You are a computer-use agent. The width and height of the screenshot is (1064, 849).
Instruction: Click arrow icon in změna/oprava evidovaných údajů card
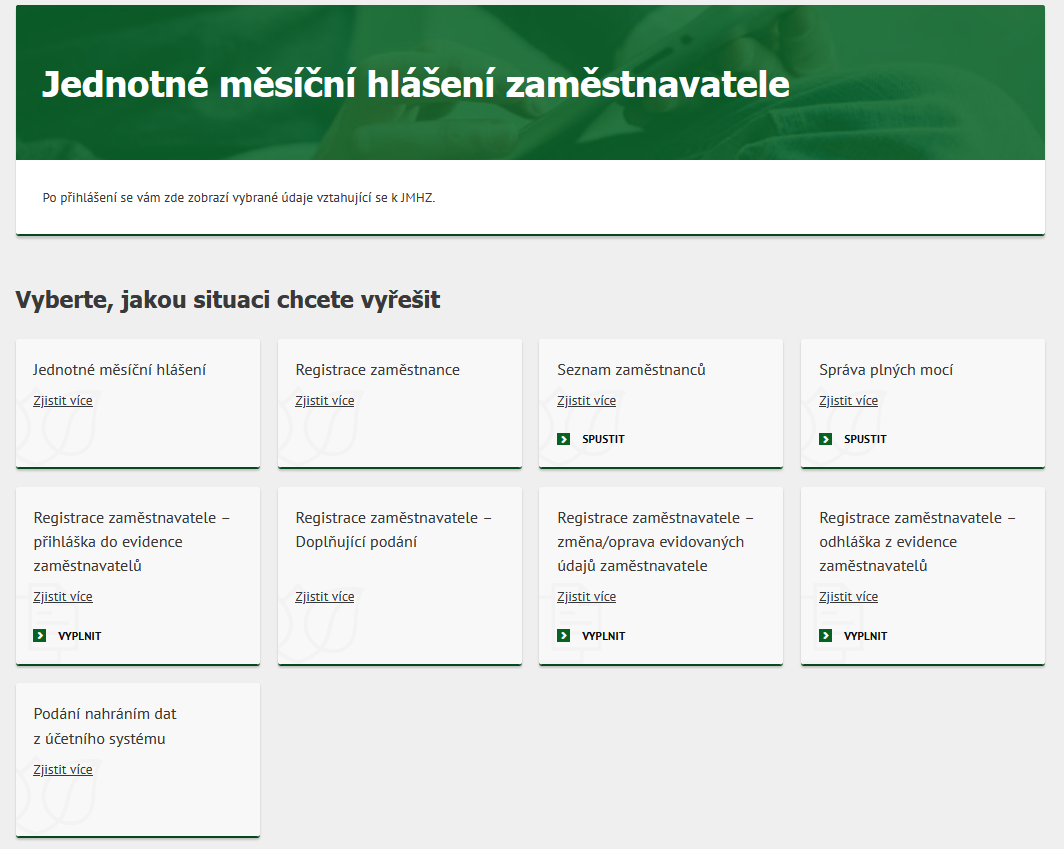point(564,636)
